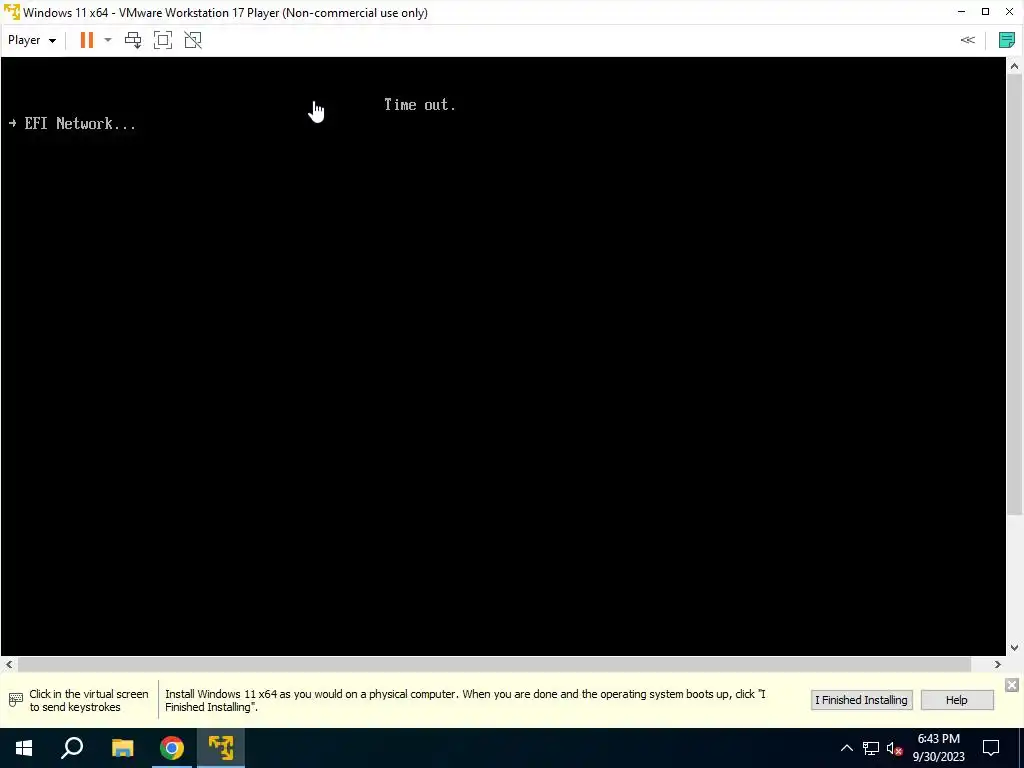Screen dimensions: 1024x768
Task: Open File Explorer from taskbar
Action: coord(122,748)
